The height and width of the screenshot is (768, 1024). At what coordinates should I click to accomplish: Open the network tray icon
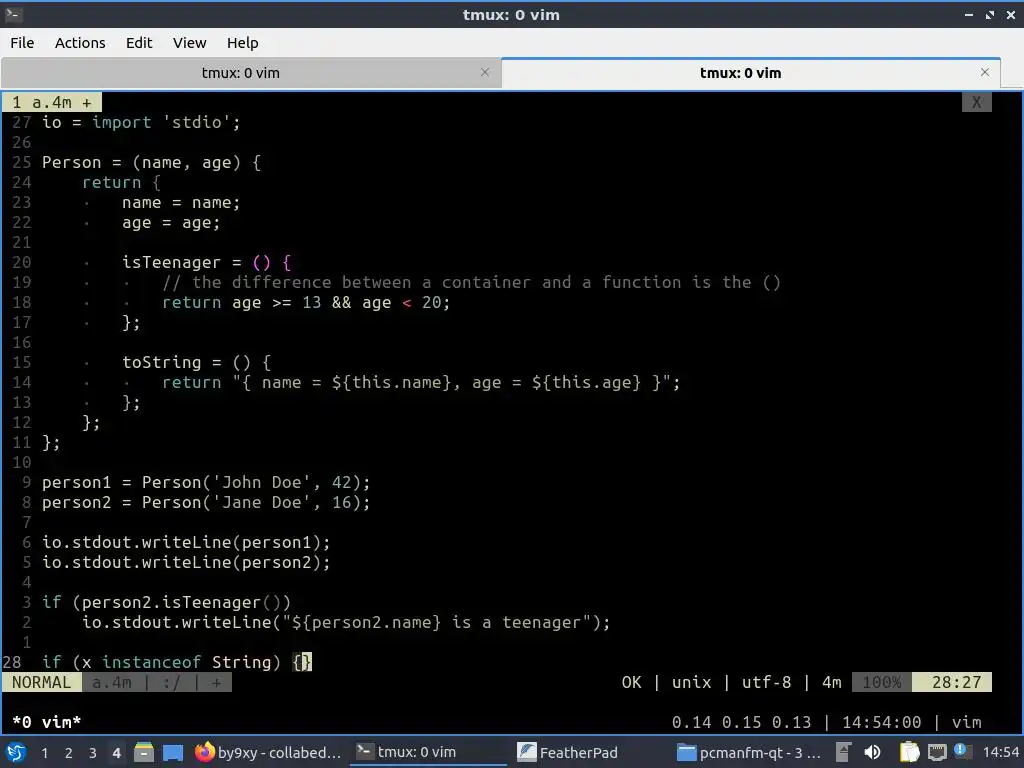click(937, 752)
